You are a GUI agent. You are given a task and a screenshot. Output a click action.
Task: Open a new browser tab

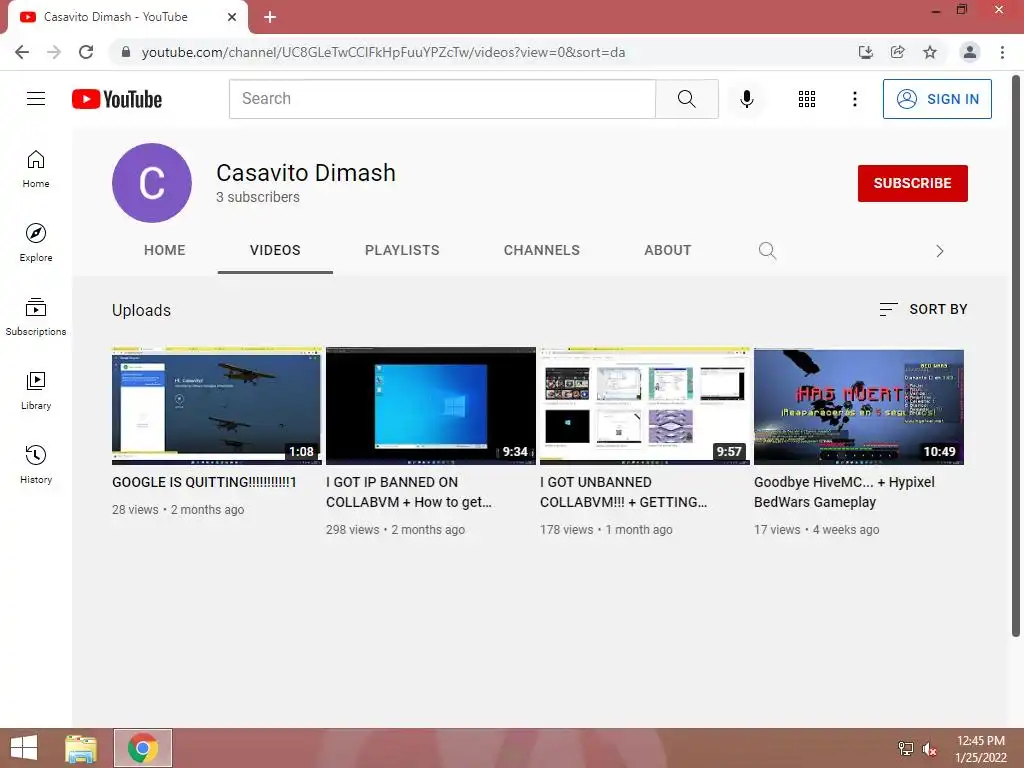270,17
